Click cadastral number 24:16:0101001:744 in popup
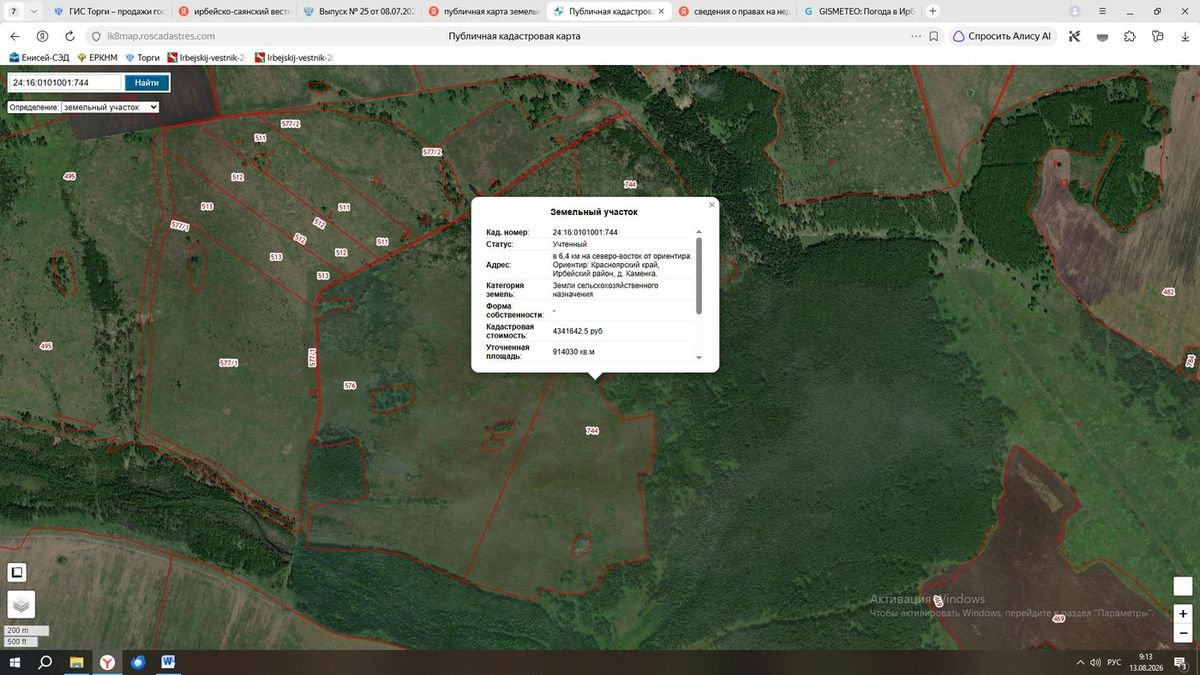The image size is (1200, 675). click(x=585, y=232)
